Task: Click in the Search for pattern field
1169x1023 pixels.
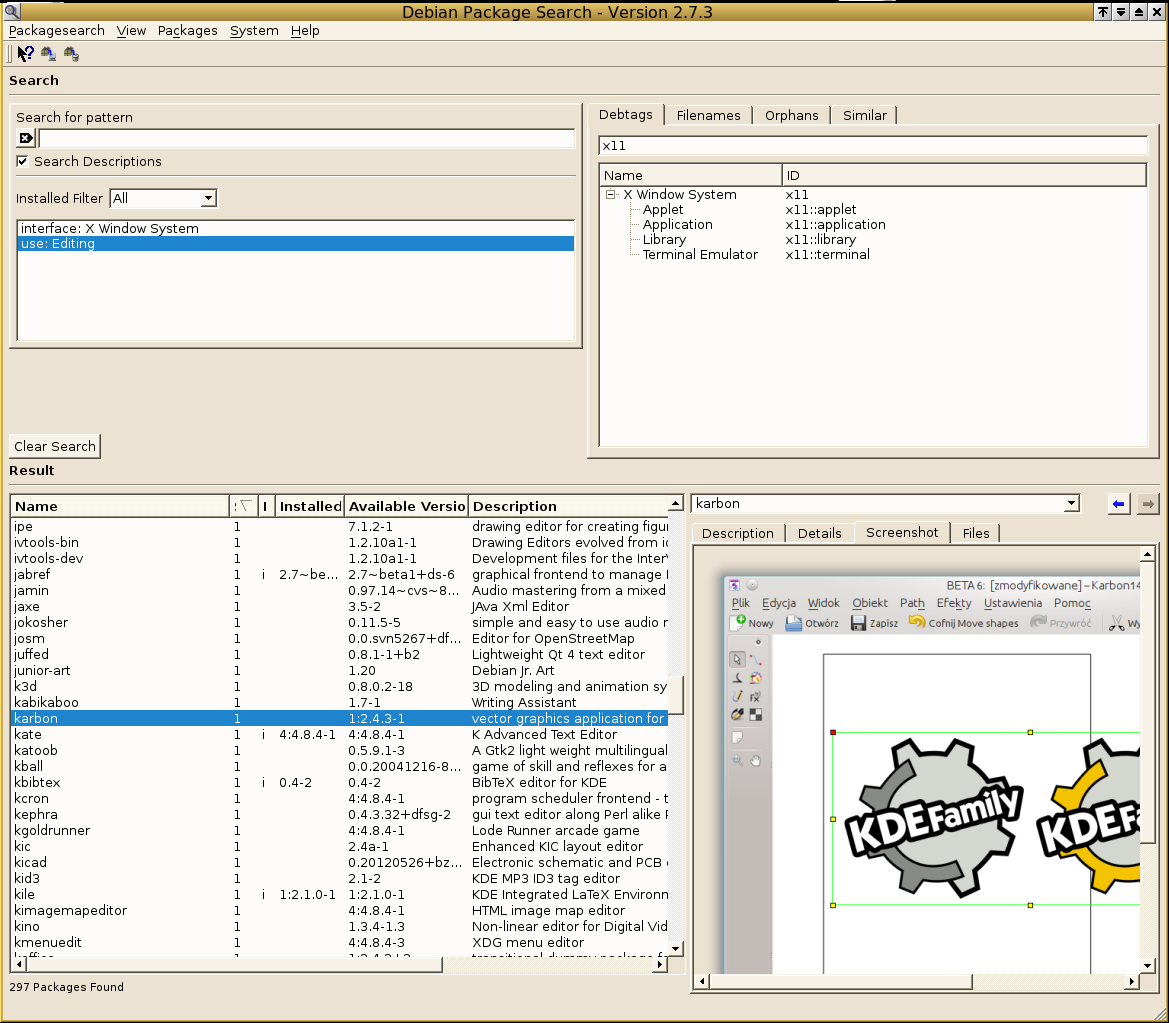Action: pyautogui.click(x=306, y=138)
